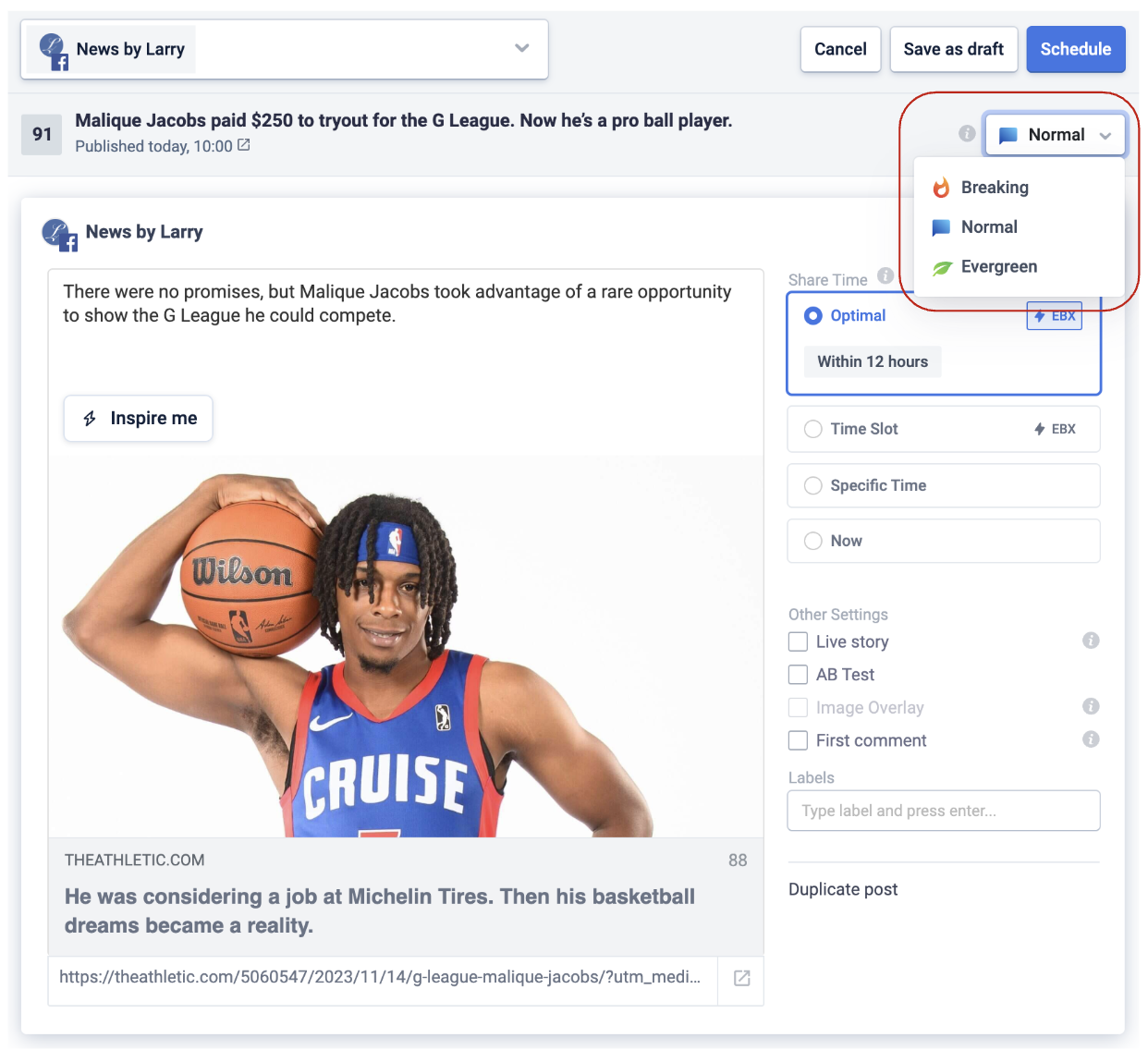Click the info icon next to Share Time
This screenshot has height=1050, width=1148.
[885, 275]
